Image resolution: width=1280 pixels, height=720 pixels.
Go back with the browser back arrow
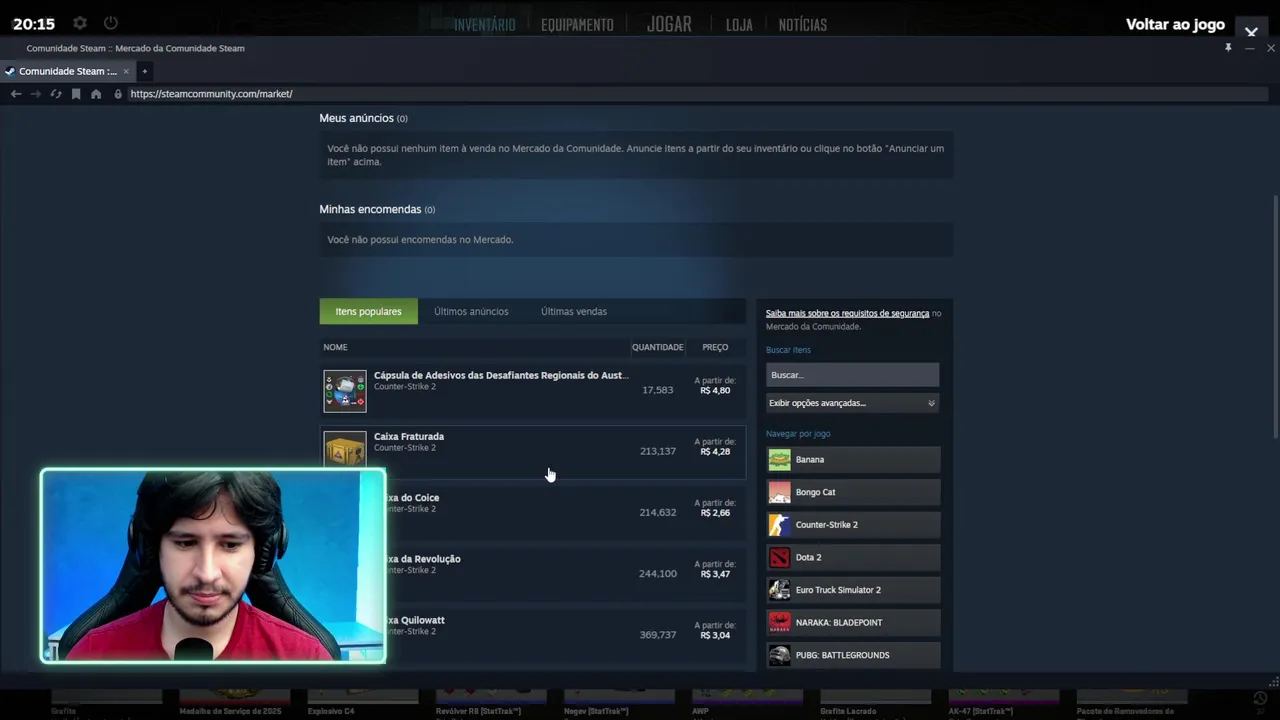16,94
